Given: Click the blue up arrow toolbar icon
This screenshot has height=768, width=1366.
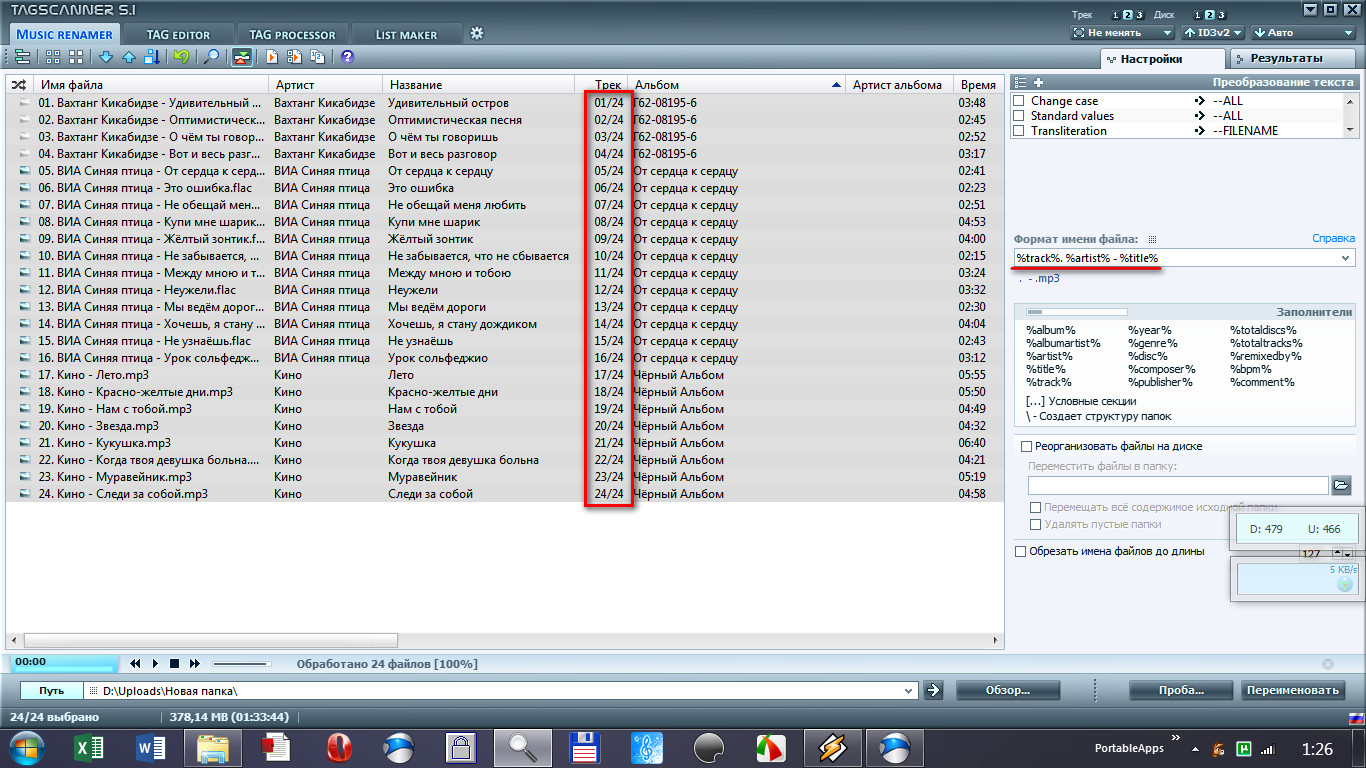Looking at the screenshot, I should [x=129, y=57].
